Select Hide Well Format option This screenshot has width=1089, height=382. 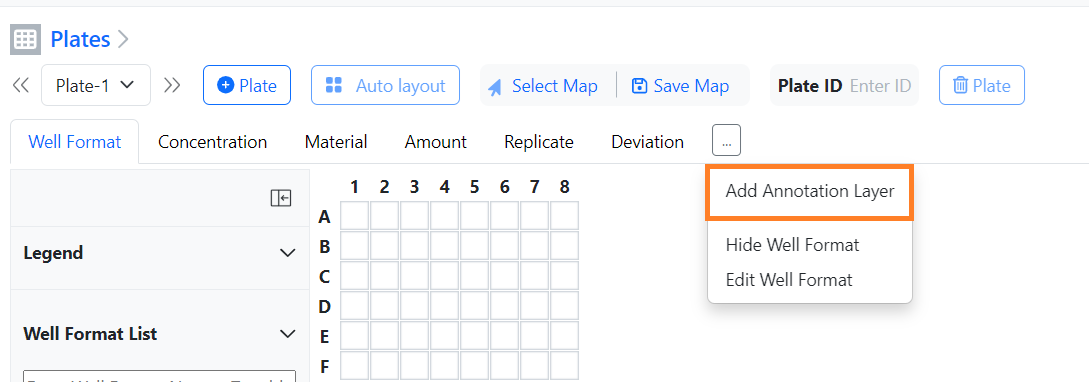(792, 245)
